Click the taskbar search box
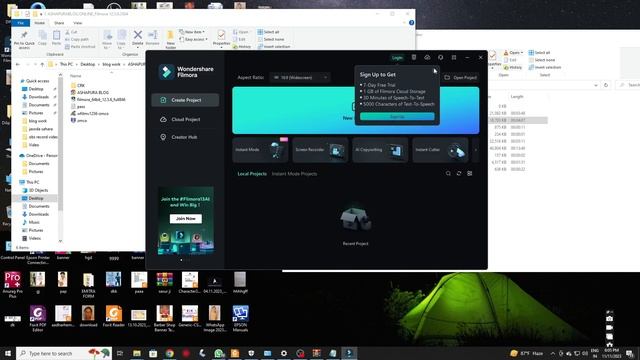Screen dimensions: 640x360 tap(64, 353)
